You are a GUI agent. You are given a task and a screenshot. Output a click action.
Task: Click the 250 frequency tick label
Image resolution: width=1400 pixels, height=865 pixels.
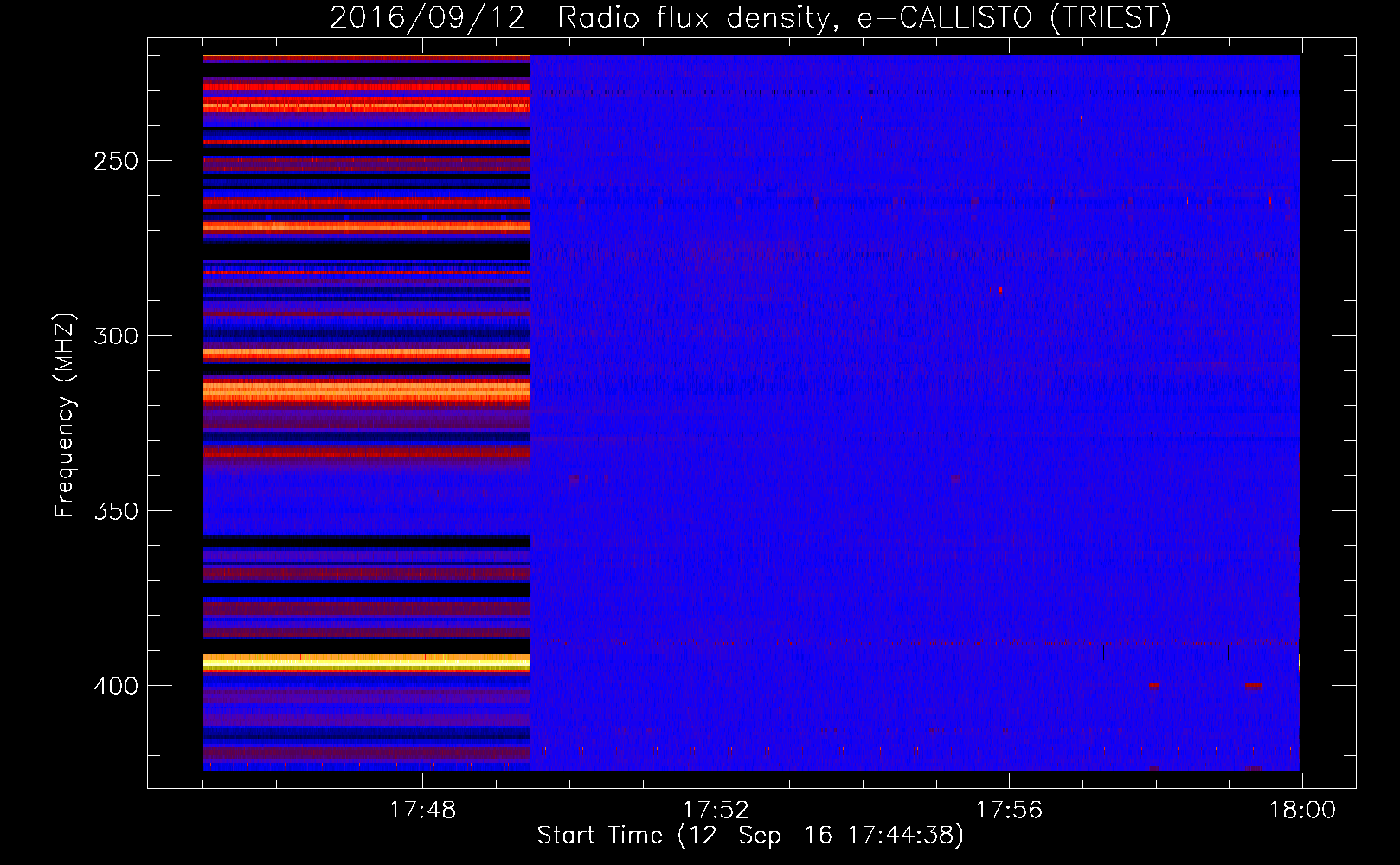116,161
